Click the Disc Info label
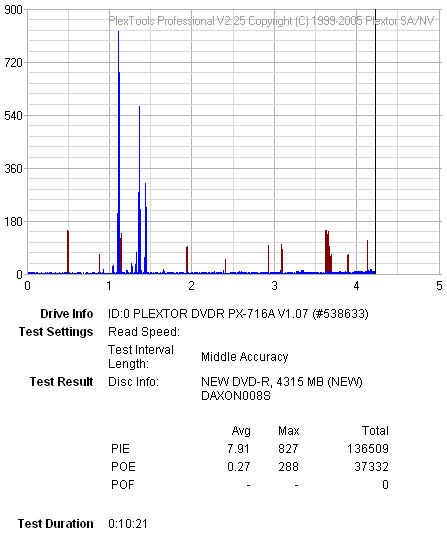 [133, 381]
